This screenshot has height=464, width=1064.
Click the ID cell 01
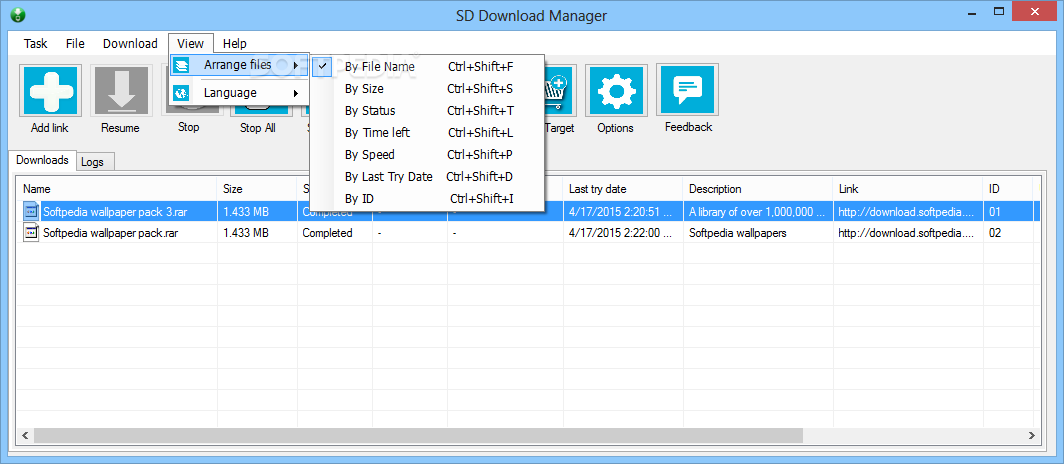coord(995,212)
